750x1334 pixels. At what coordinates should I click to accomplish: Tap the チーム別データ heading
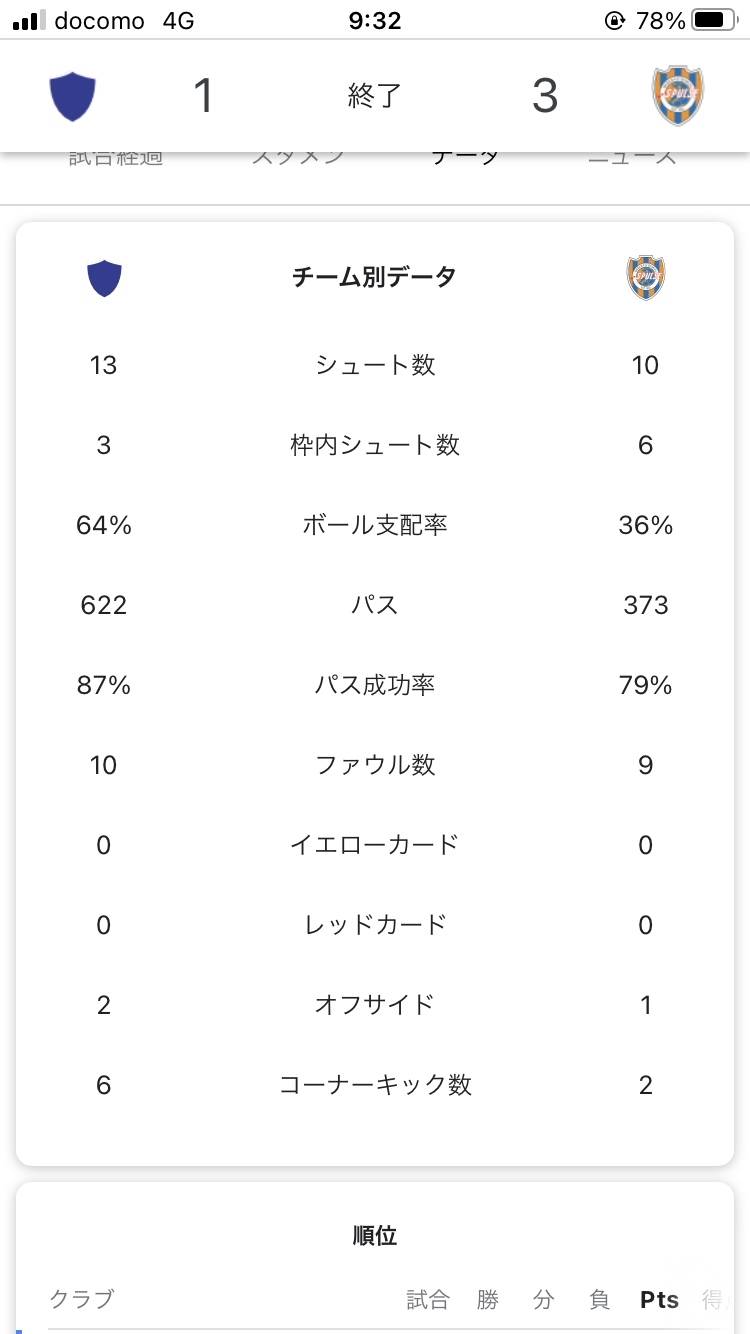[x=374, y=277]
